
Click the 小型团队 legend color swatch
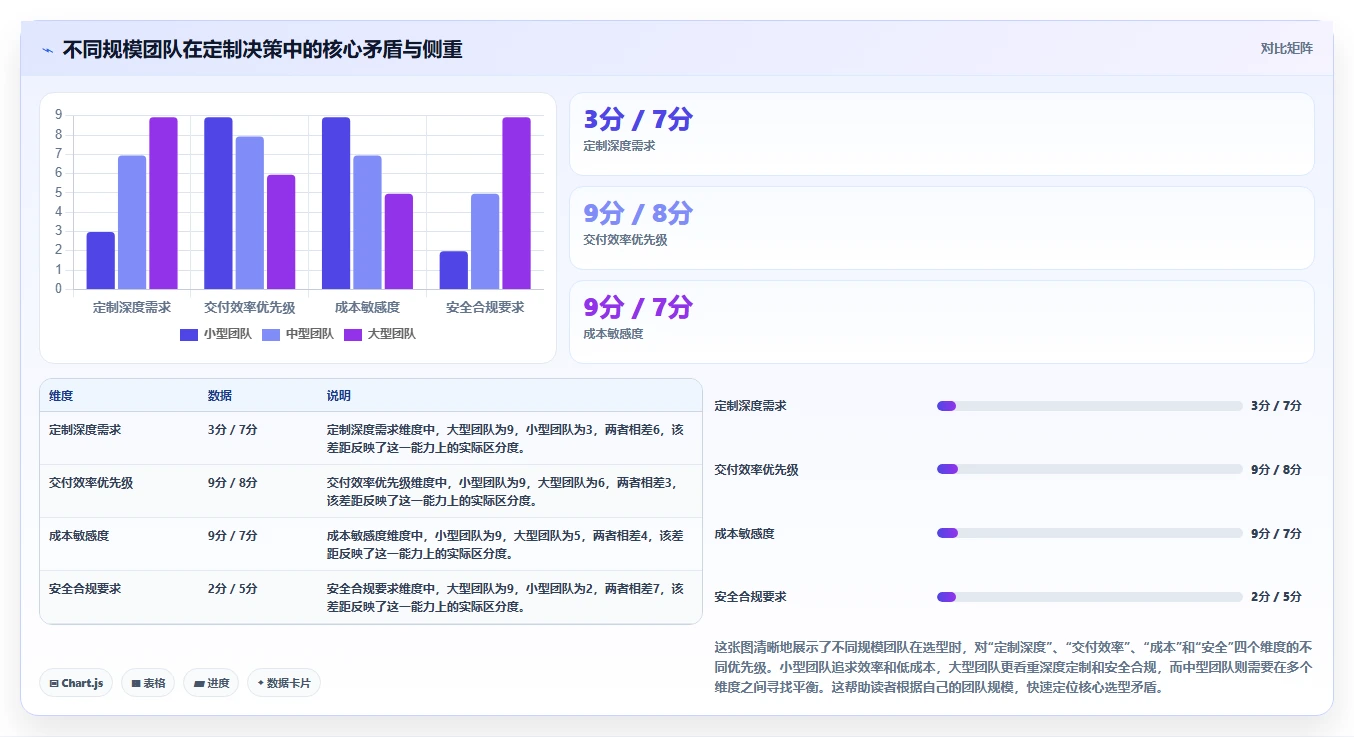coord(189,334)
